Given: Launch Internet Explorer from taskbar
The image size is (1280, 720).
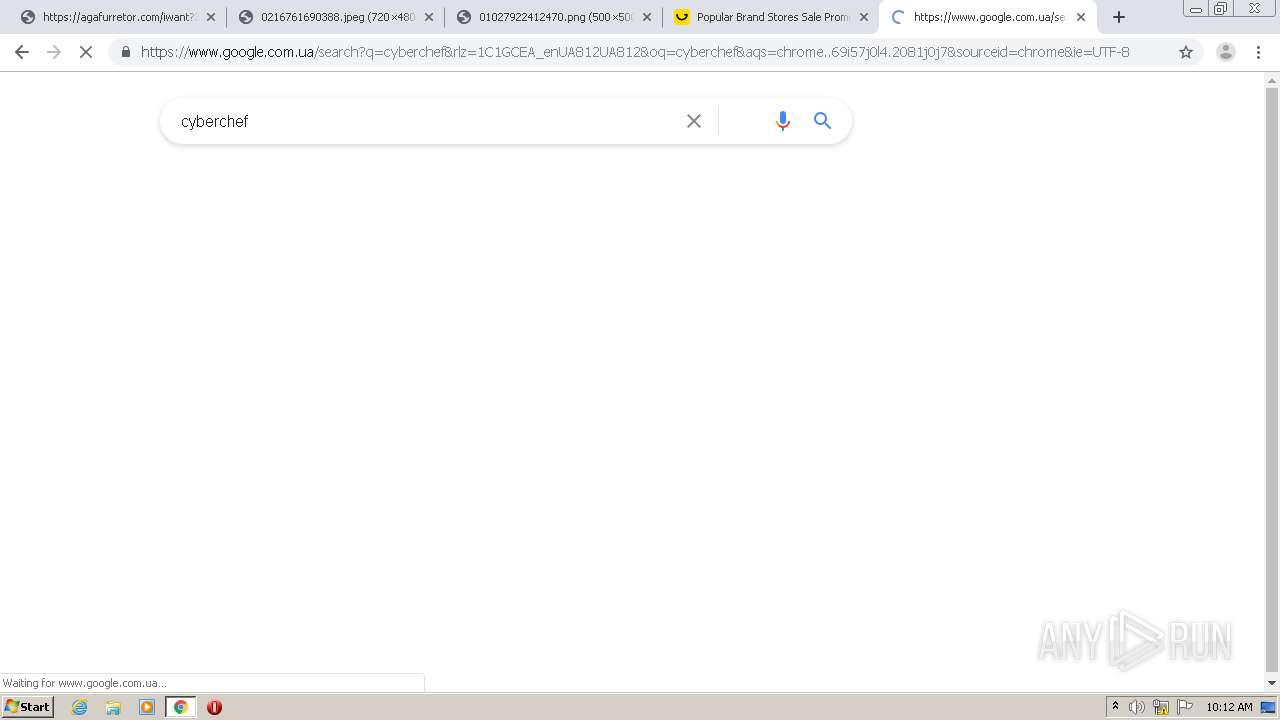Looking at the screenshot, I should (80, 707).
